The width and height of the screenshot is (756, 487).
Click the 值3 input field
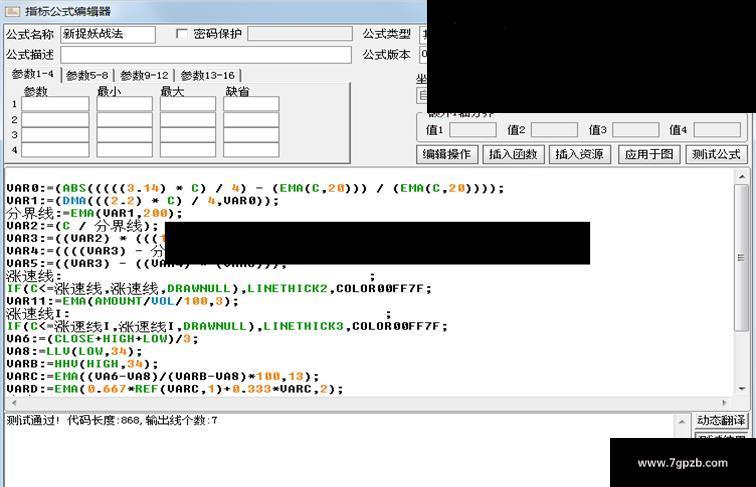tap(636, 130)
